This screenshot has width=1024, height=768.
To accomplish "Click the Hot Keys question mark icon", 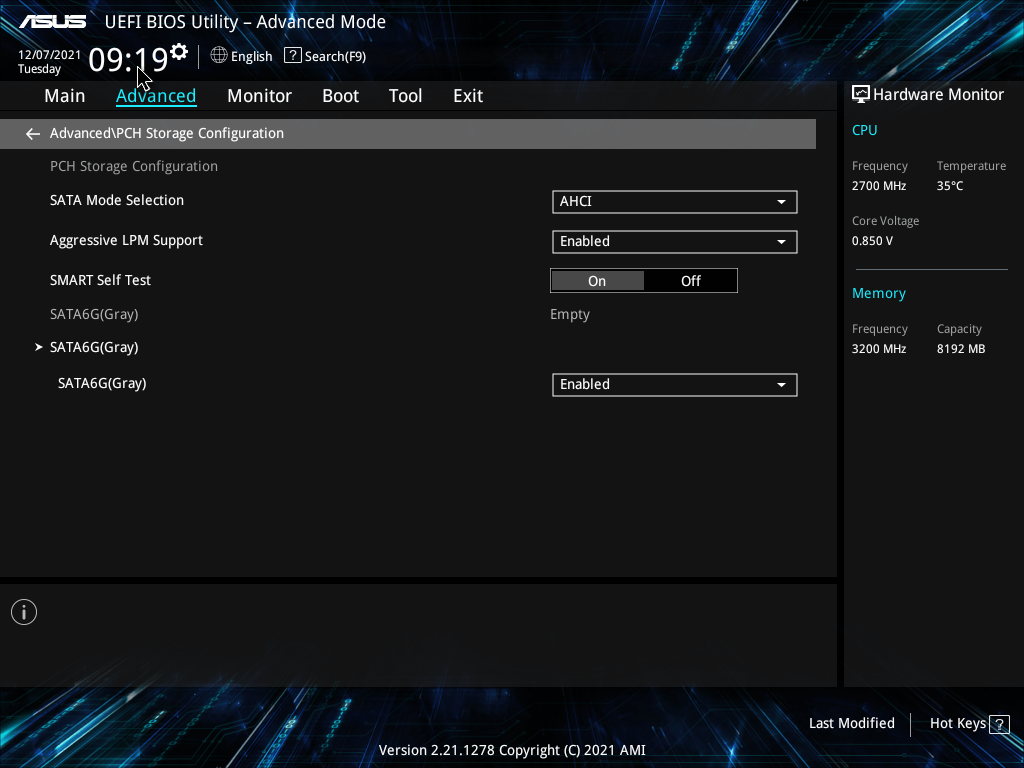I will [1000, 724].
